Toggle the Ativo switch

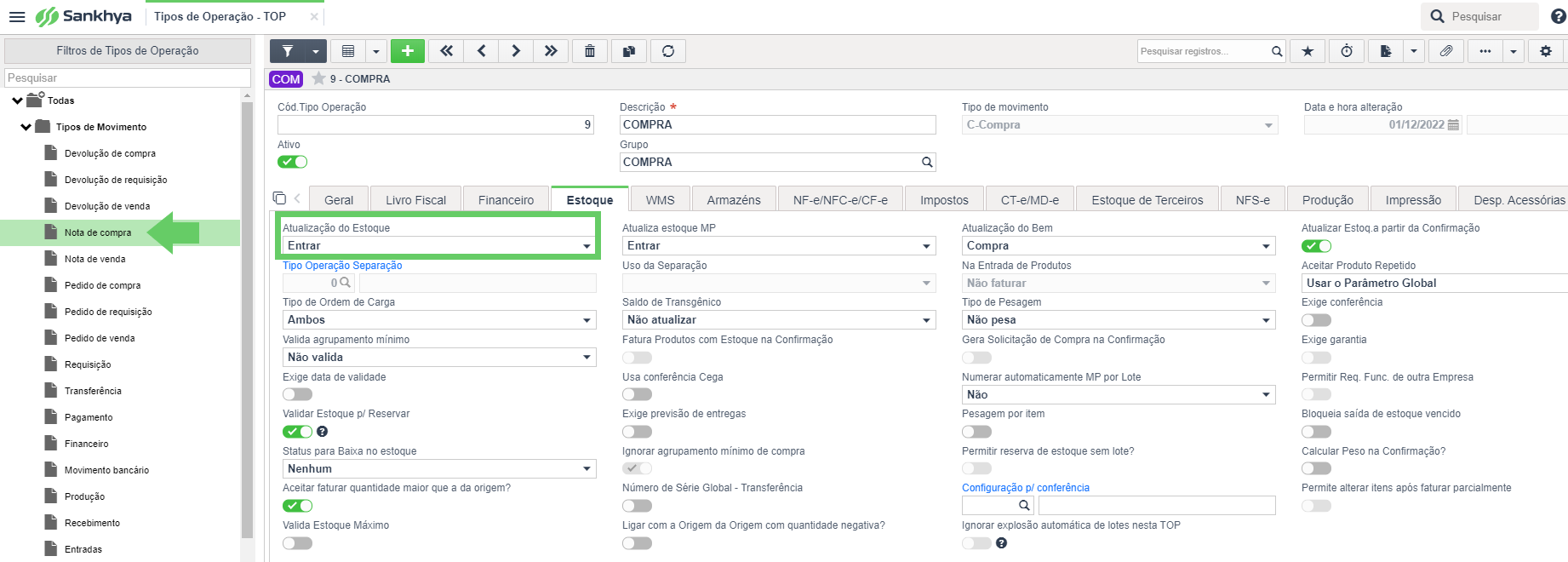293,162
